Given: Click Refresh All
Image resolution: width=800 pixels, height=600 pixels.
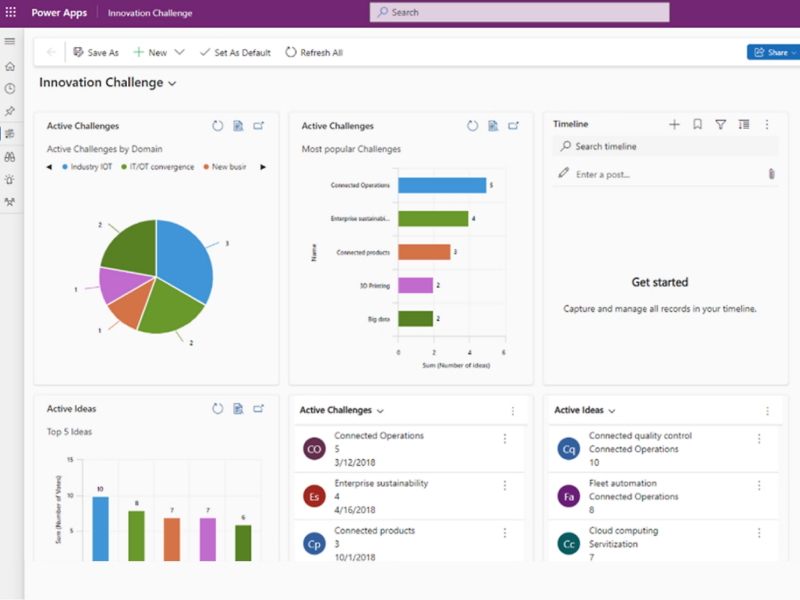Looking at the screenshot, I should pos(314,52).
